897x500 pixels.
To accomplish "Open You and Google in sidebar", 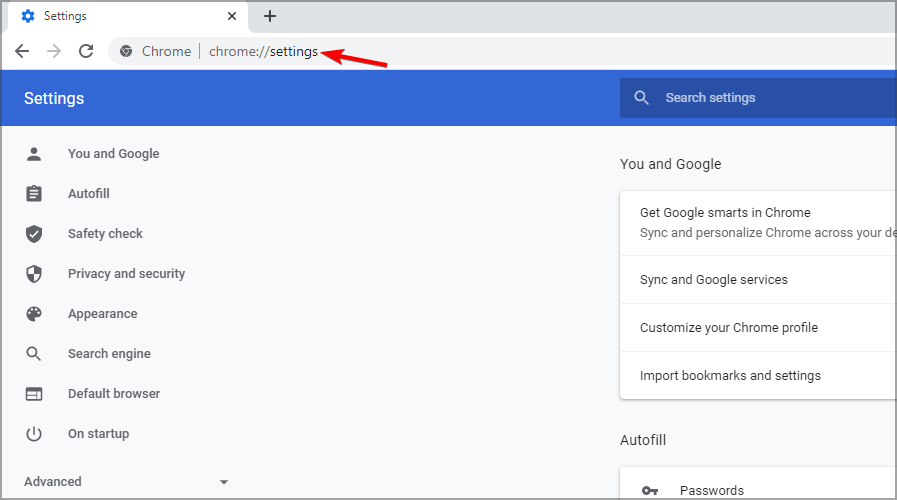I will click(x=113, y=153).
